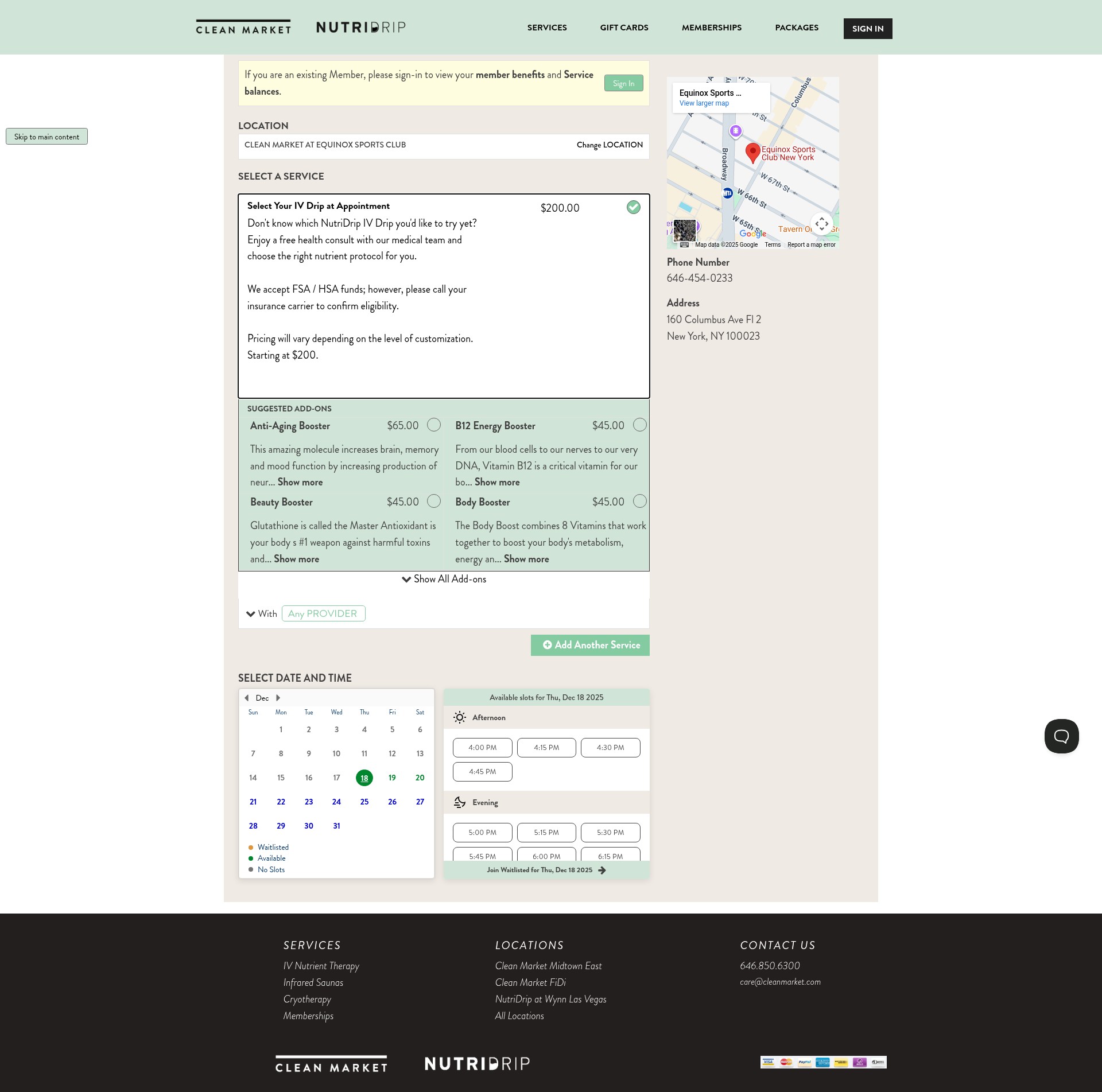Show more of Beauty Booster description
The image size is (1102, 1092).
(296, 559)
